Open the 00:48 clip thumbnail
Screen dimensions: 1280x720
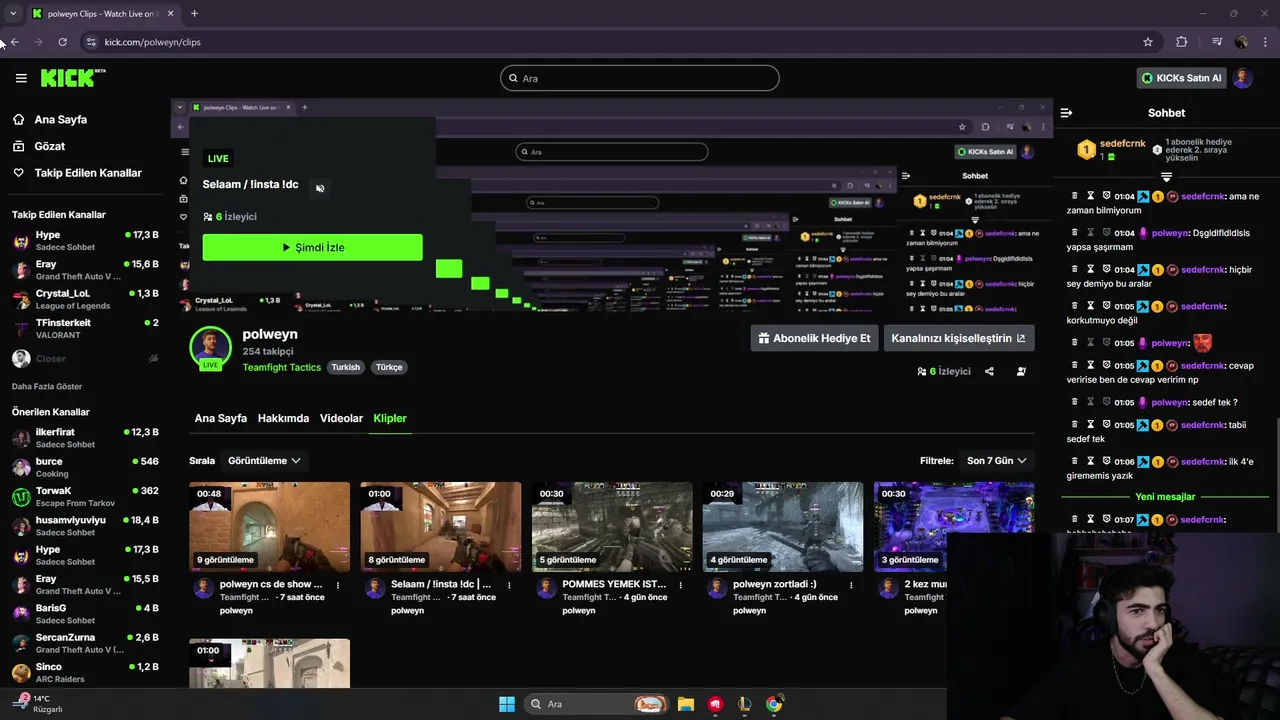click(x=269, y=527)
